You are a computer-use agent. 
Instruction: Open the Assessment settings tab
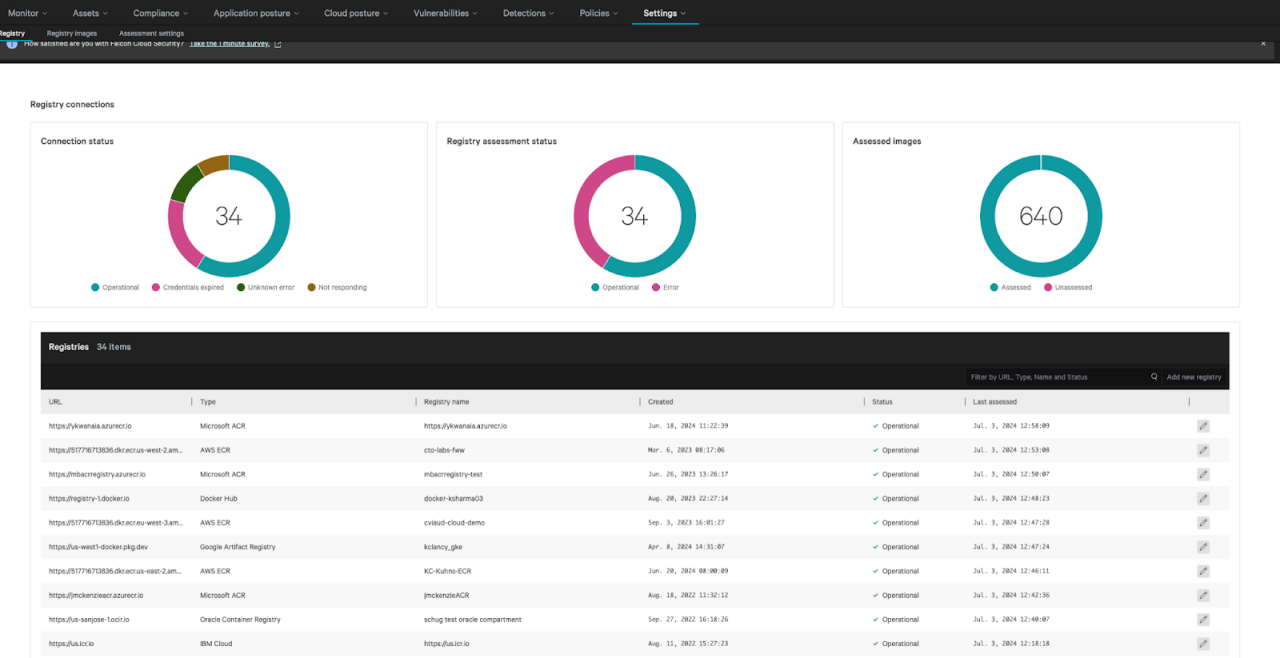pyautogui.click(x=151, y=33)
